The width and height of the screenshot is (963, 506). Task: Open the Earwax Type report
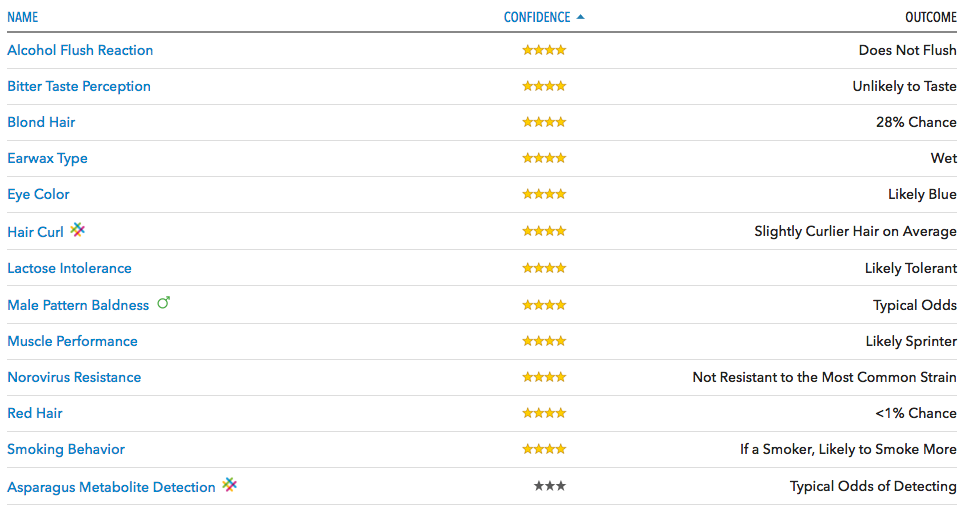coord(47,158)
